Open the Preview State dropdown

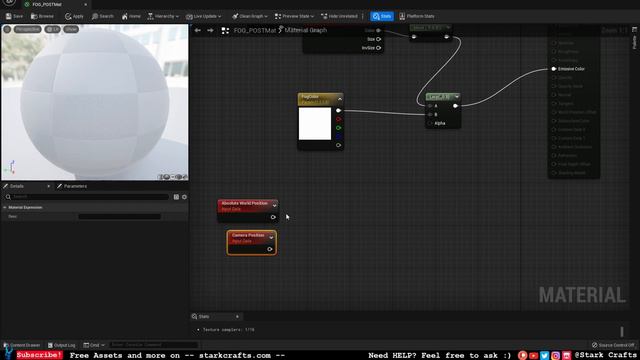294,16
